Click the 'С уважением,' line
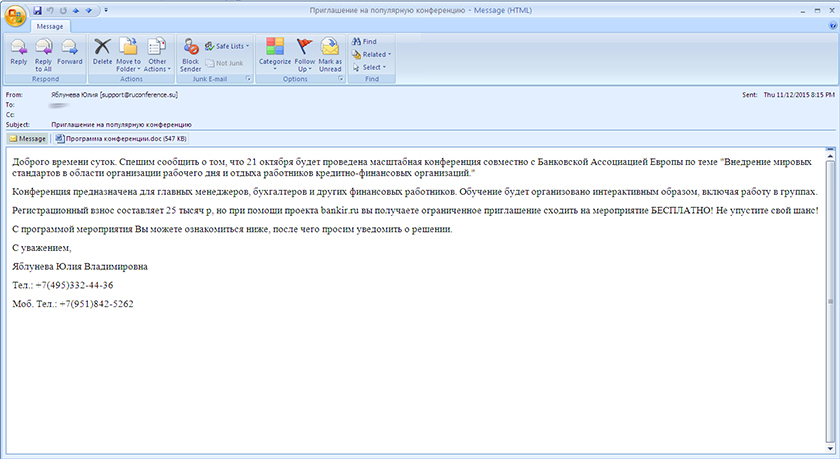840x459 pixels. pos(42,248)
